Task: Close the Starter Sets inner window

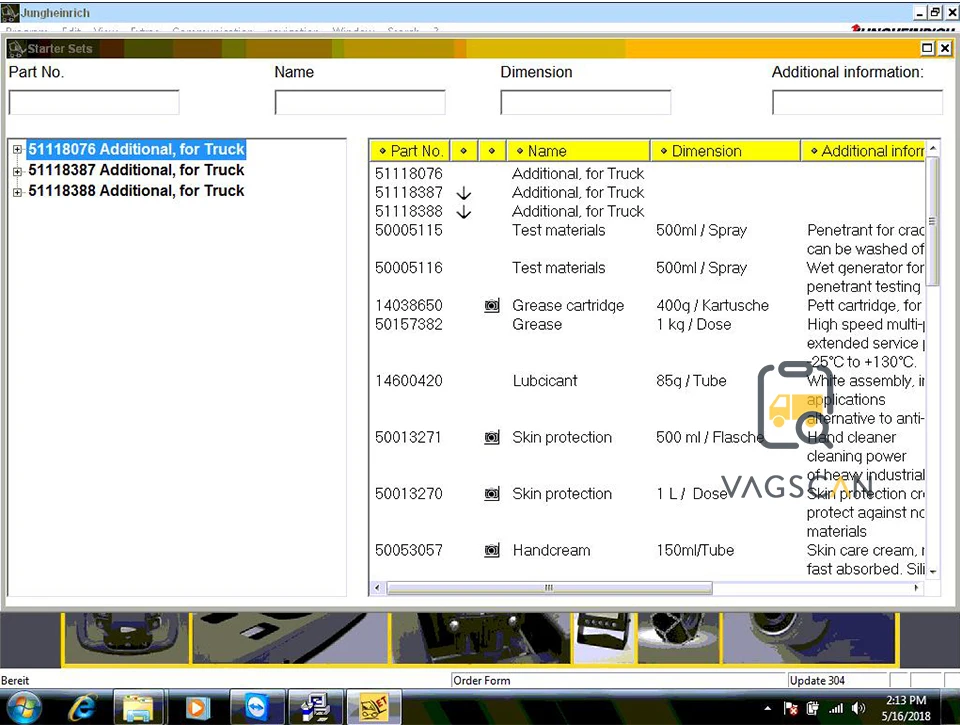Action: coord(945,48)
